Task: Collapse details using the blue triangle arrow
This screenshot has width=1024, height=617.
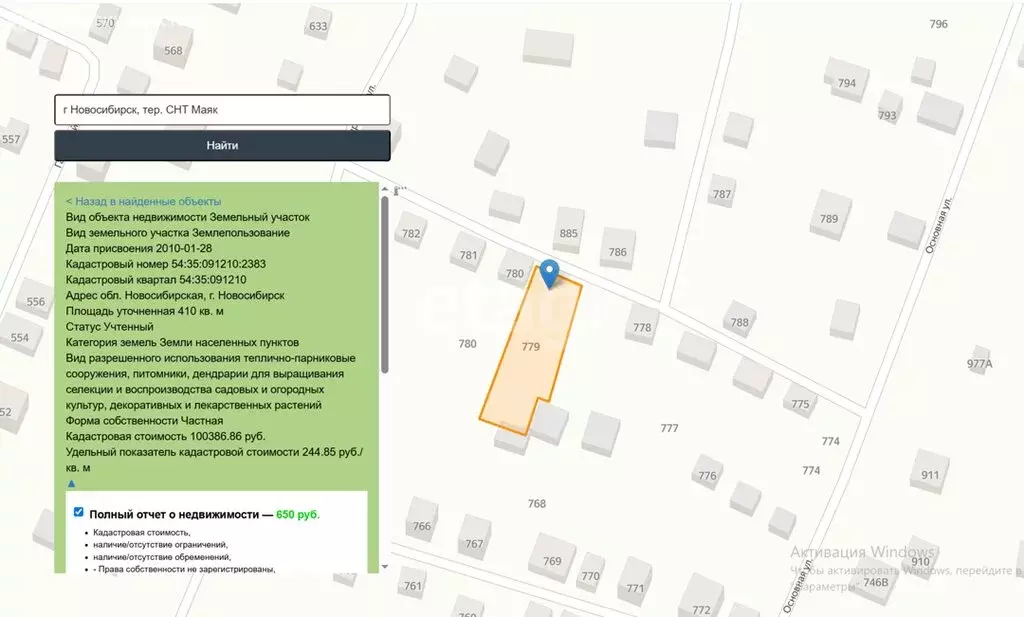Action: (71, 484)
